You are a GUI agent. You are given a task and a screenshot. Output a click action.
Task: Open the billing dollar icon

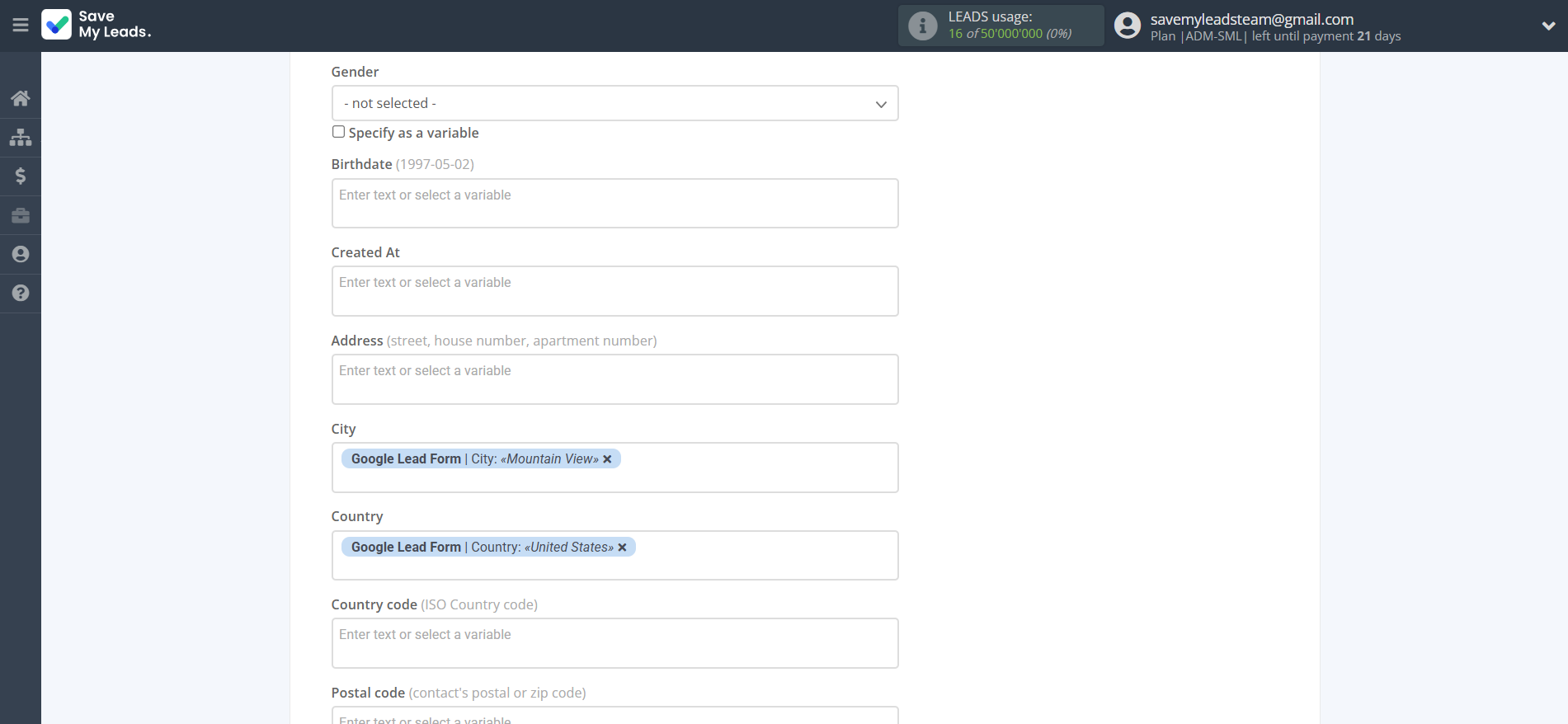tap(21, 176)
